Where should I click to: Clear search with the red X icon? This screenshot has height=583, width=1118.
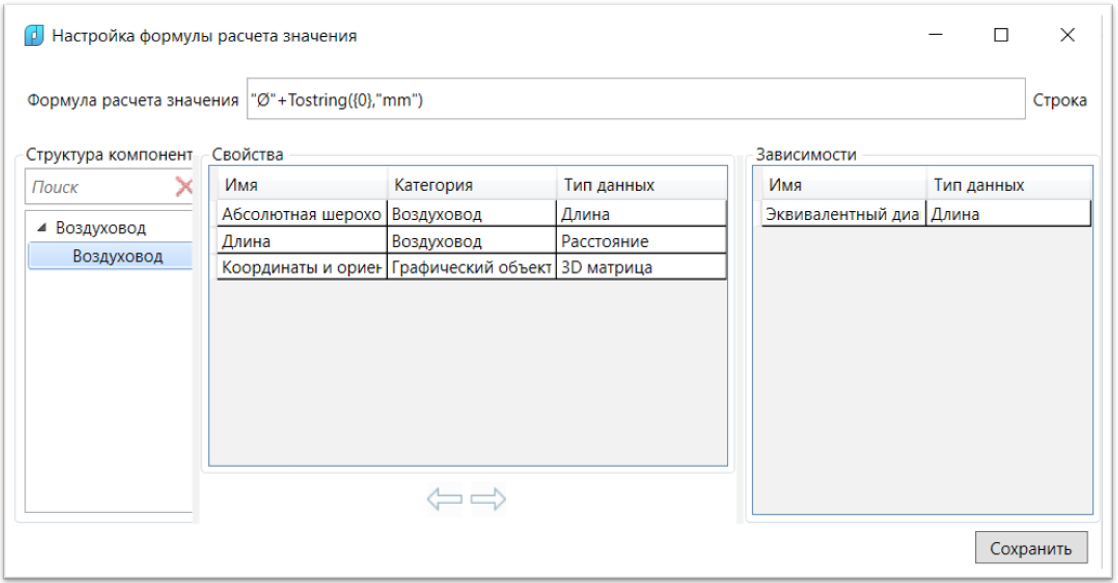(183, 186)
